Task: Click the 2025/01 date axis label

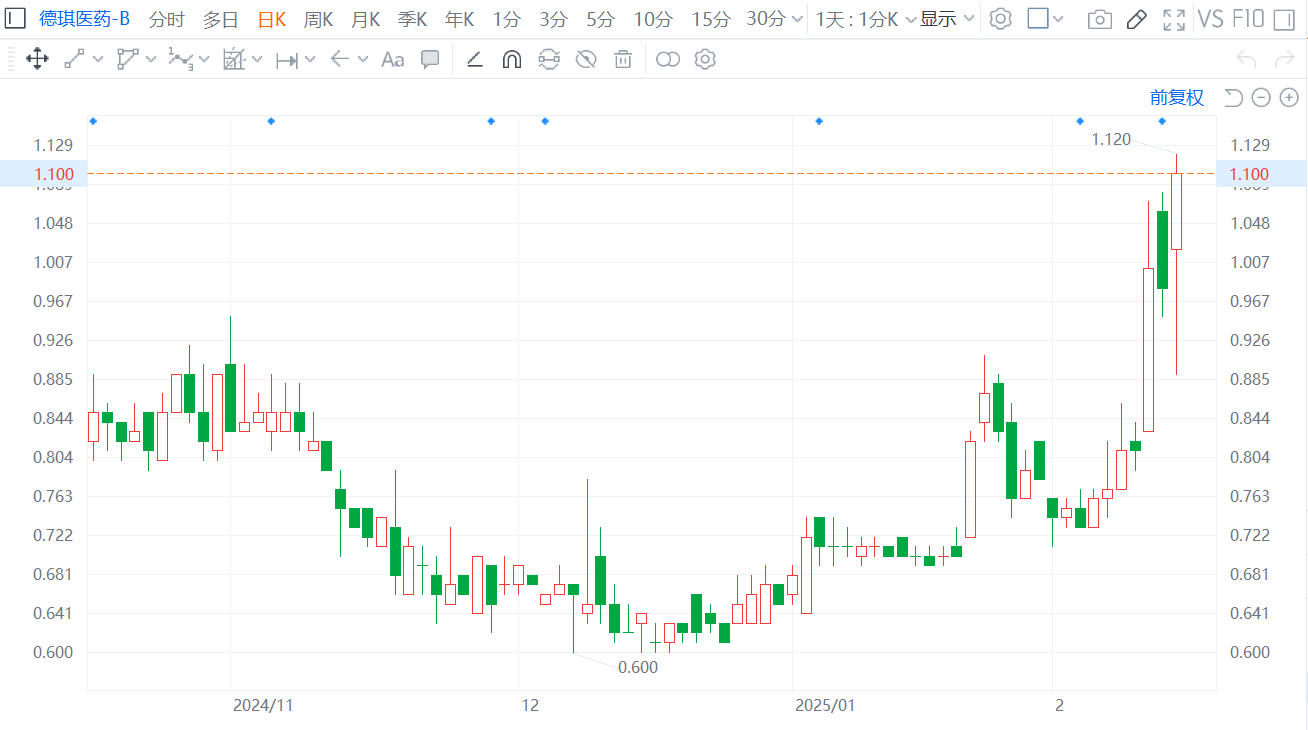Action: click(825, 705)
